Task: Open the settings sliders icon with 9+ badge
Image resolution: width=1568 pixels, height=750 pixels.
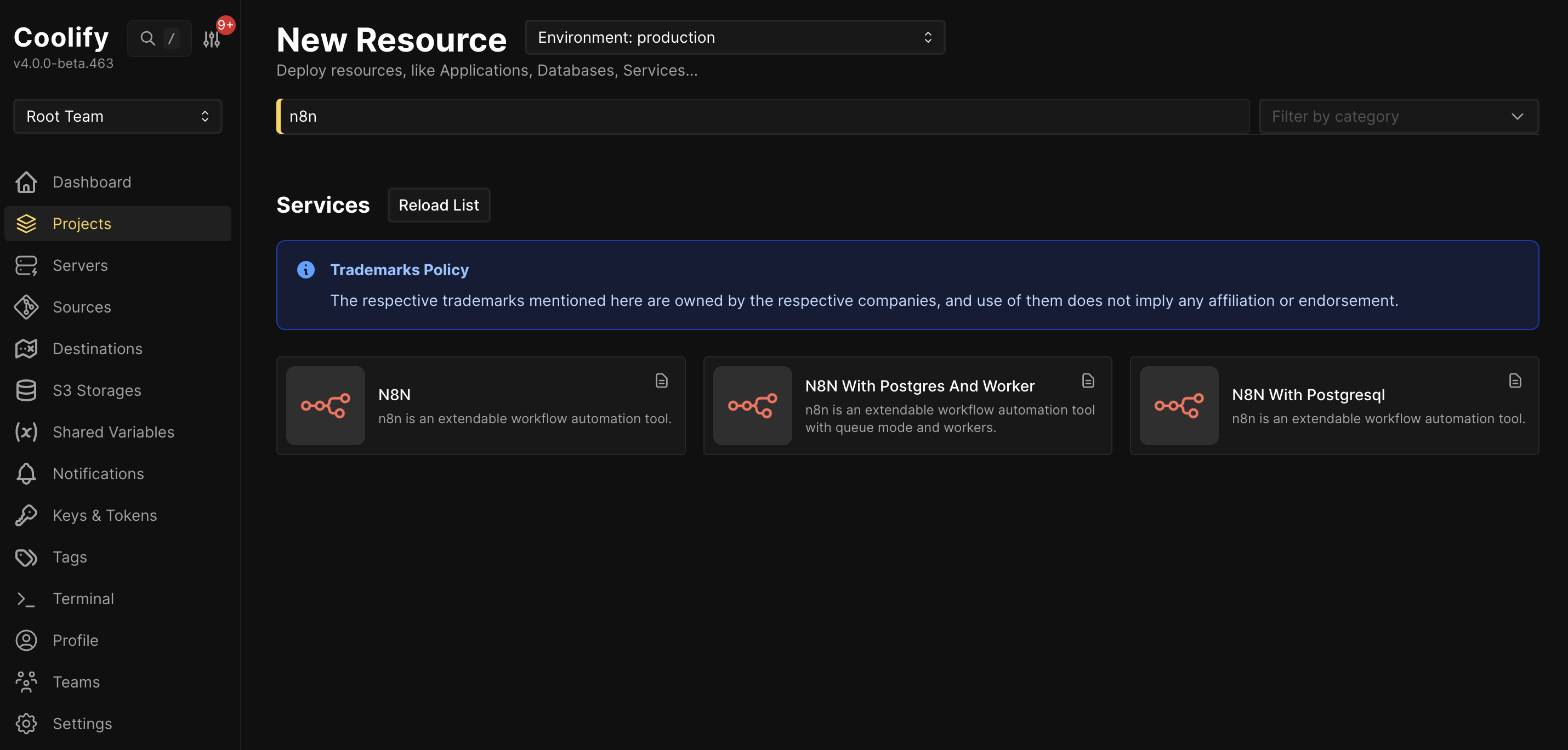Action: [212, 39]
